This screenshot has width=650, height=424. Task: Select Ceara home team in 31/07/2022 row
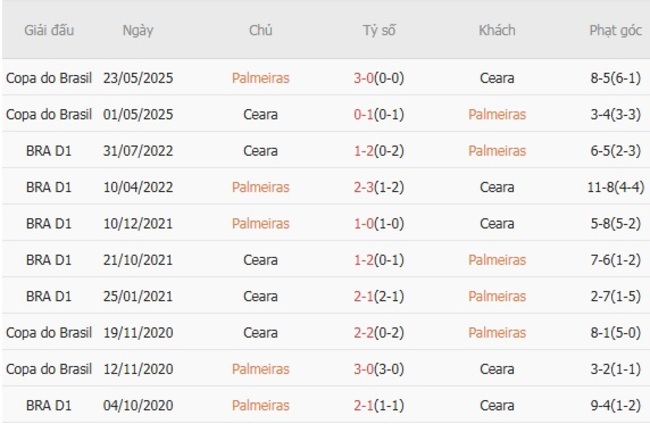click(260, 151)
